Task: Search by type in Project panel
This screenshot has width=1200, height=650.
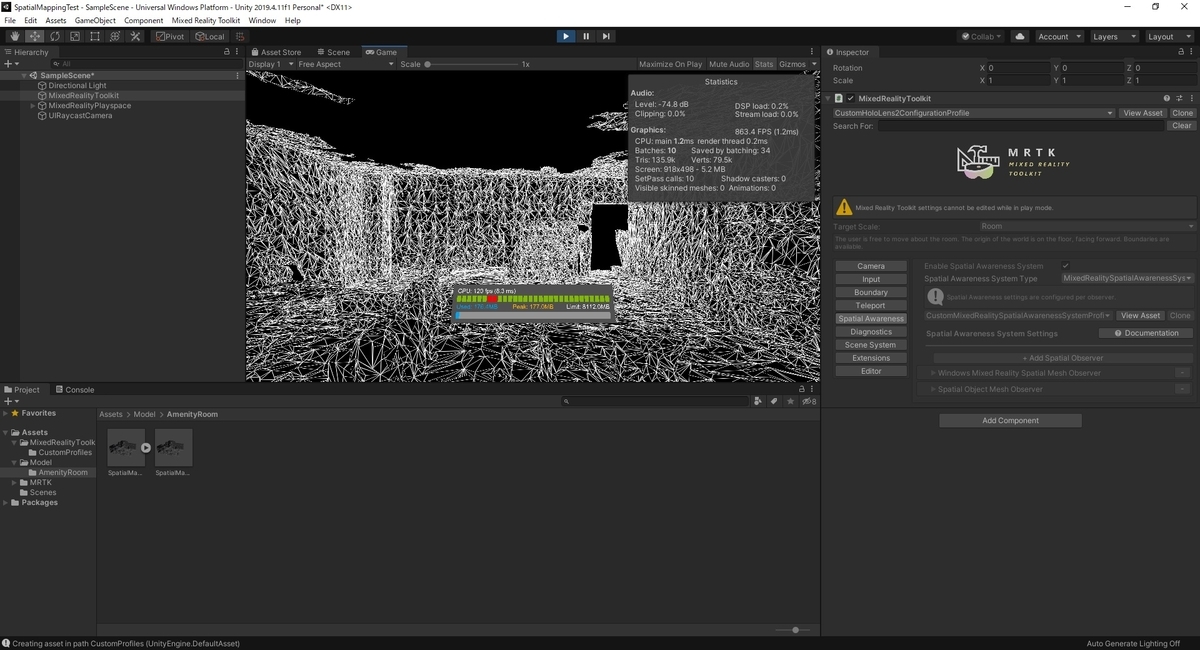Action: click(x=758, y=401)
